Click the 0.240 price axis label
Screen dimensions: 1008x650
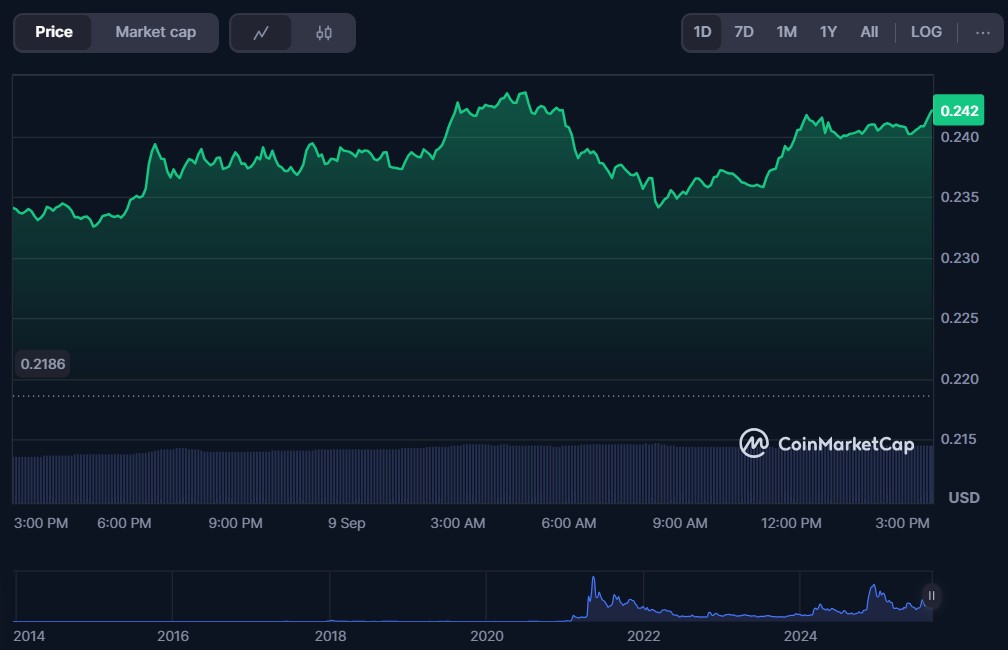(x=958, y=137)
